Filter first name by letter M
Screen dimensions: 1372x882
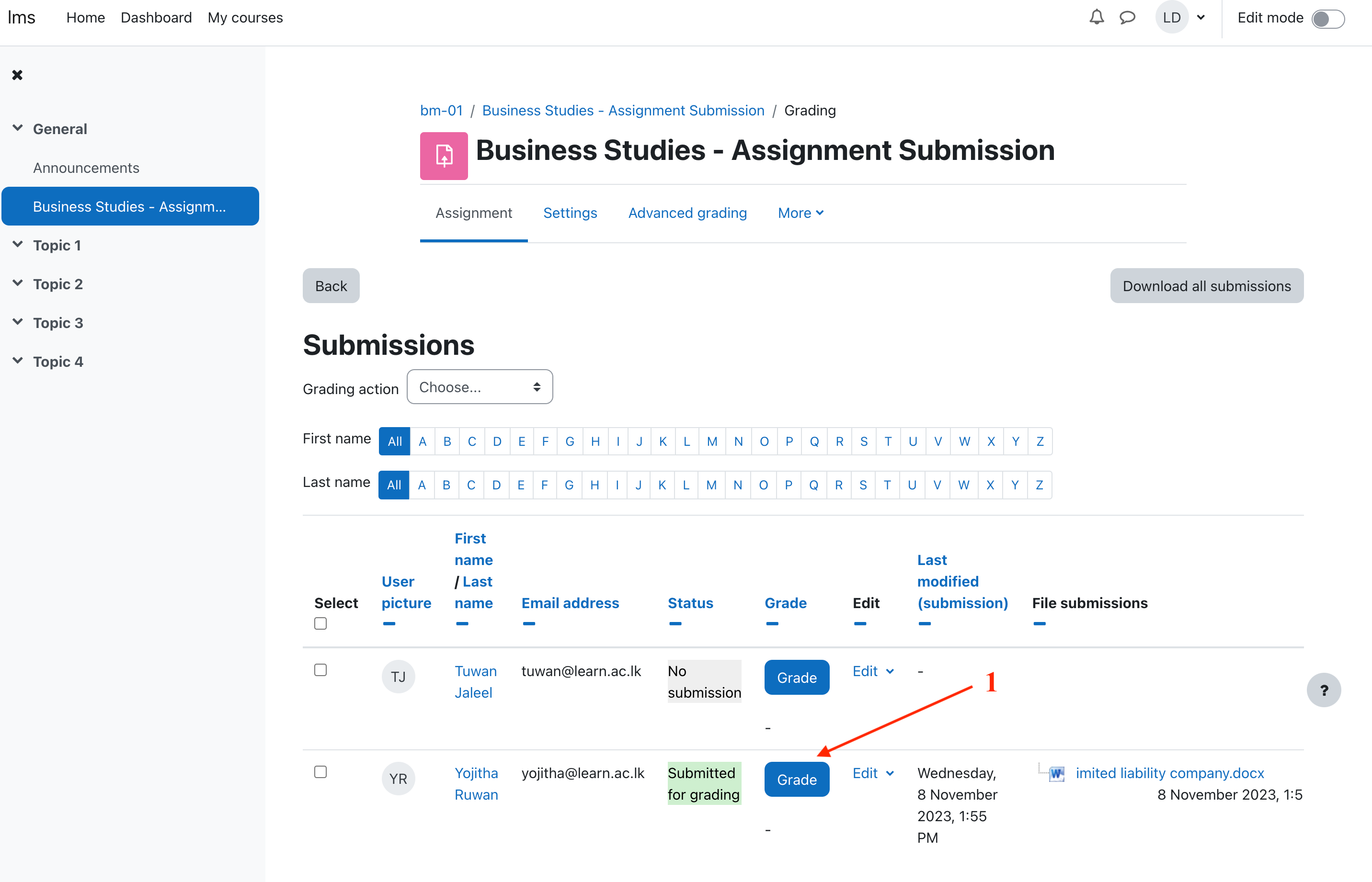[x=711, y=441]
